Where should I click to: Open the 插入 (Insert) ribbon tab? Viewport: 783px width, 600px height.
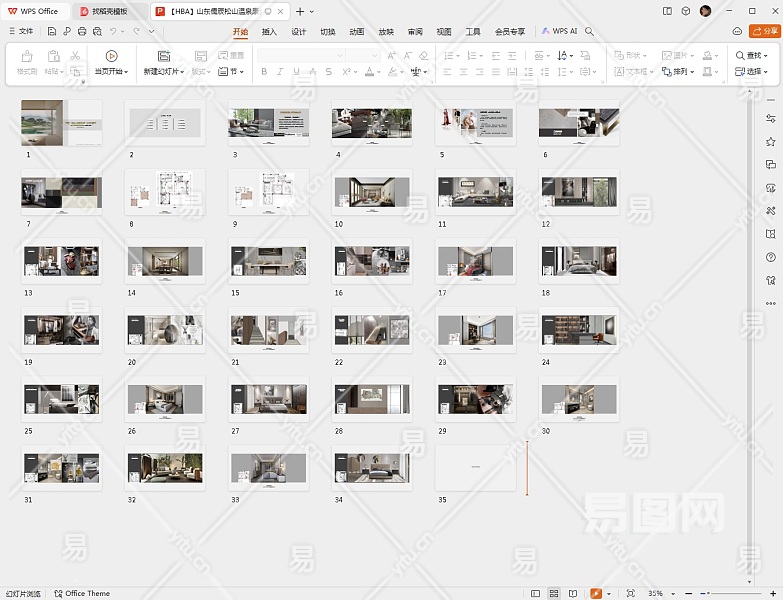[x=269, y=31]
